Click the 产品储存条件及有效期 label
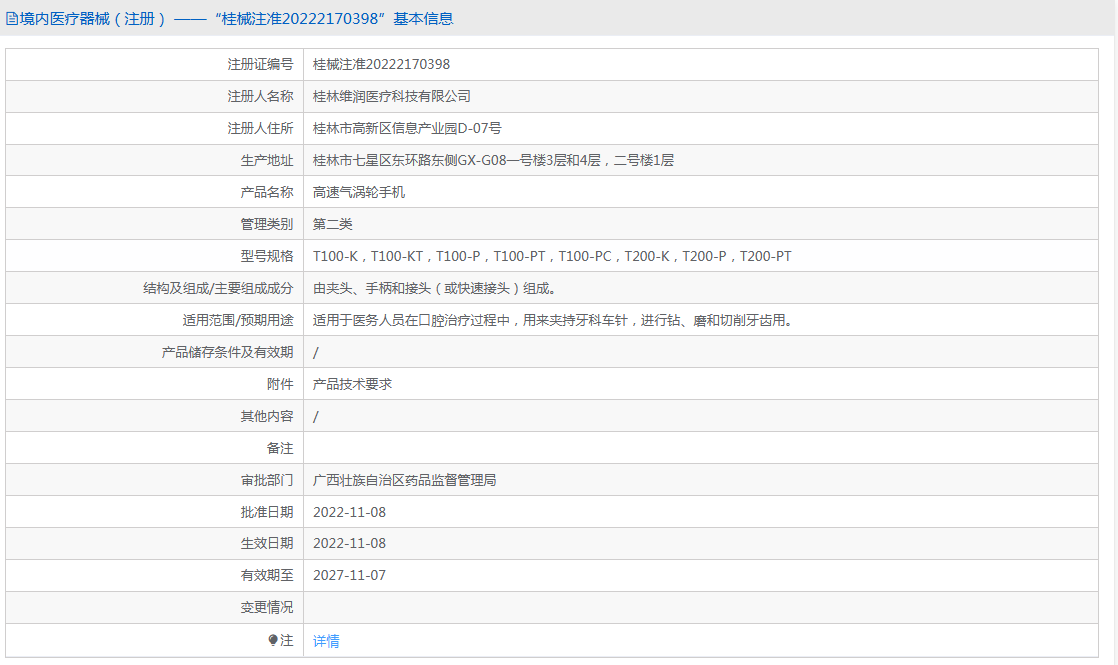1118x665 pixels. [227, 352]
